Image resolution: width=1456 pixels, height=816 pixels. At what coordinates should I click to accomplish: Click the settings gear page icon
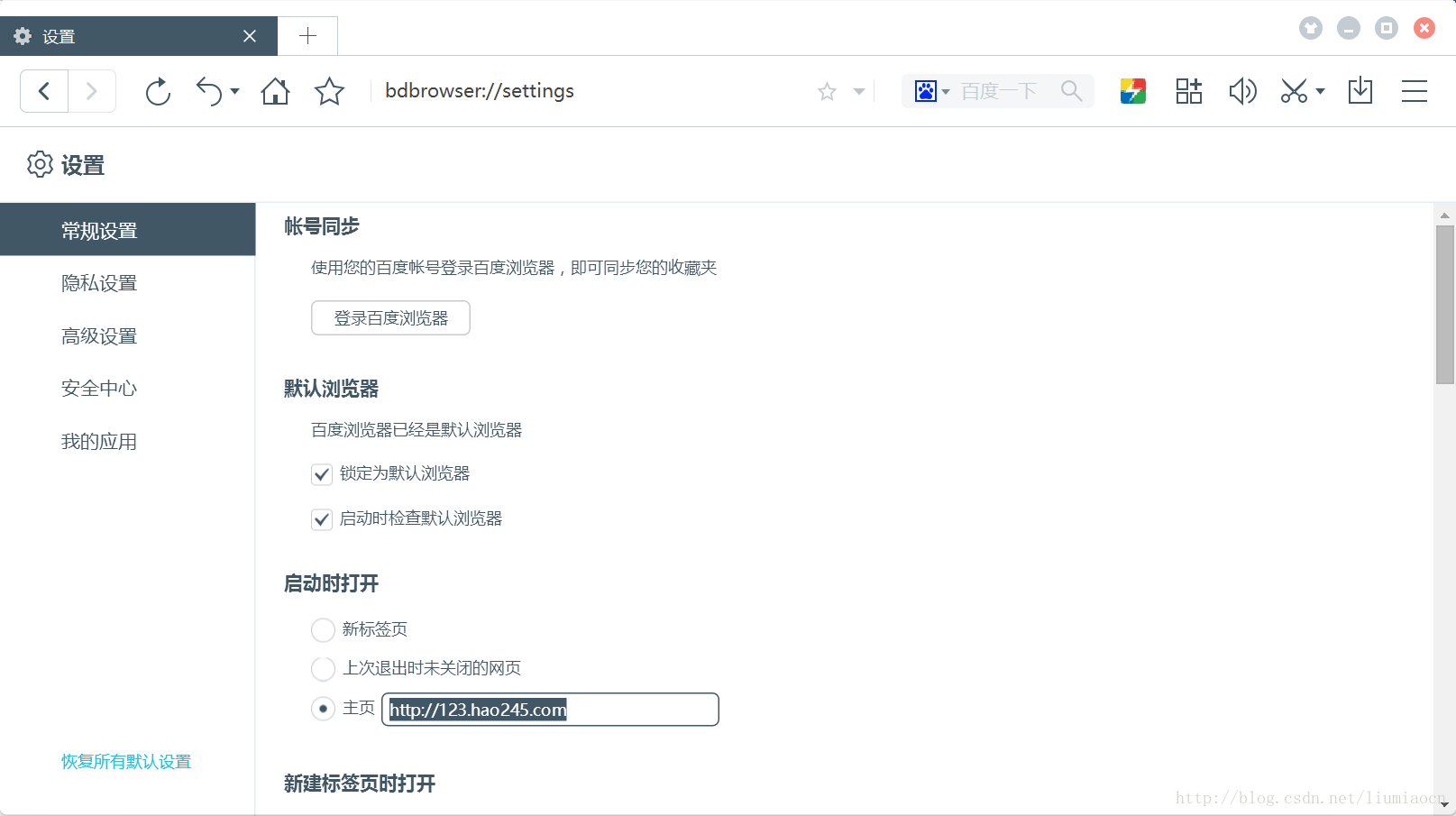tap(40, 164)
